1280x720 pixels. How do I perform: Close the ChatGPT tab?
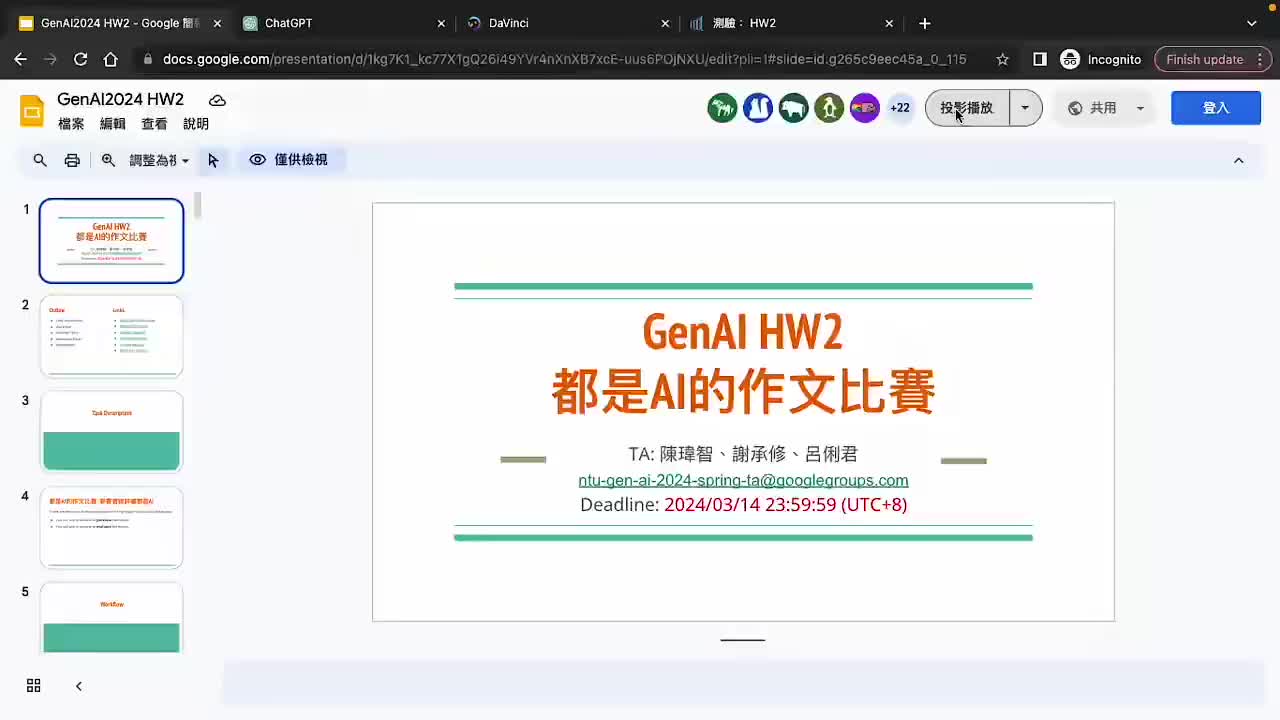[441, 23]
